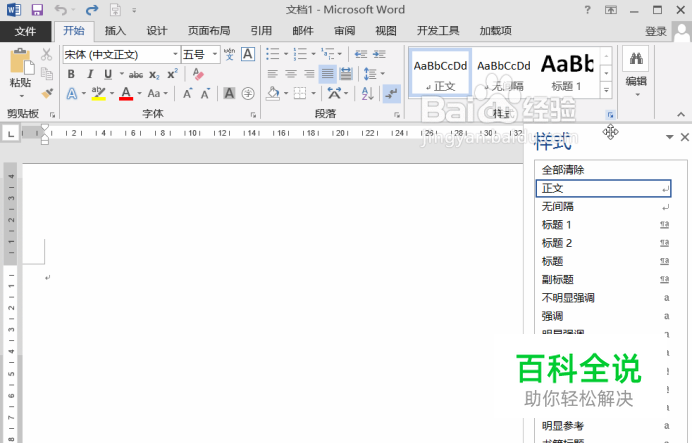Apply text effects outlined A
This screenshot has height=443, width=692.
(x=71, y=94)
